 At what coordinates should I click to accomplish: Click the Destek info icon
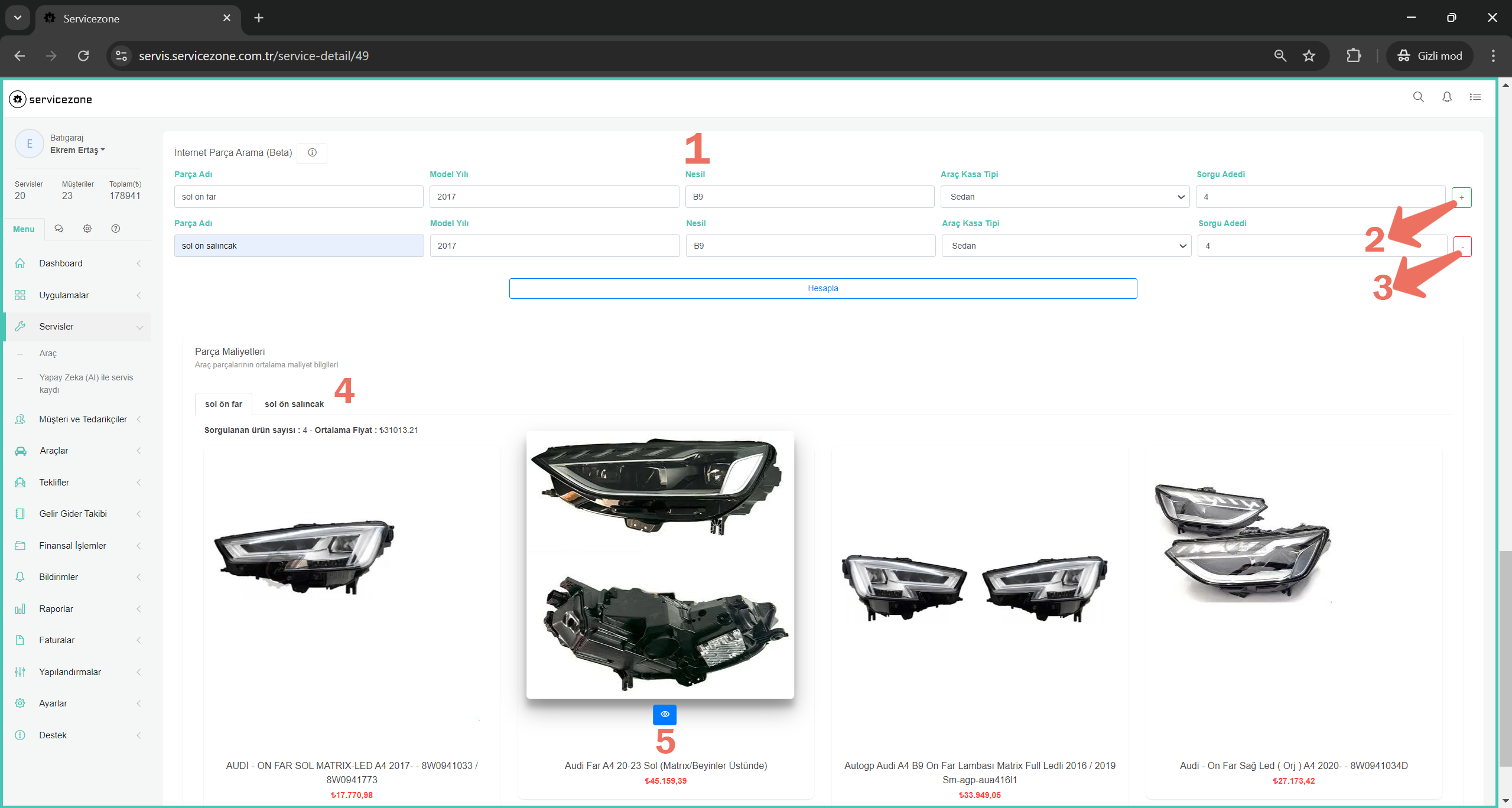point(20,735)
